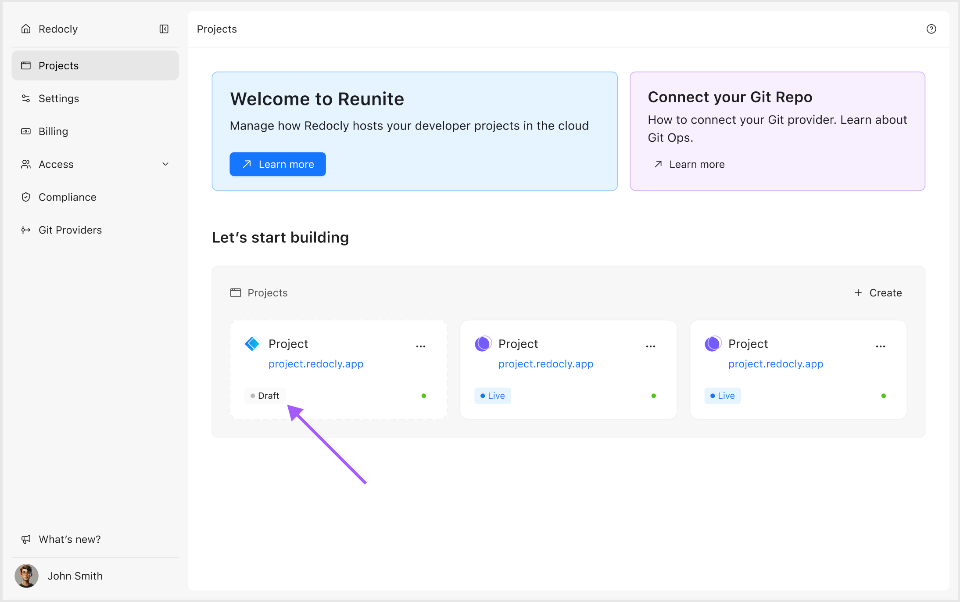Open the middle project's redocly.app link
The image size is (960, 602).
coord(546,364)
